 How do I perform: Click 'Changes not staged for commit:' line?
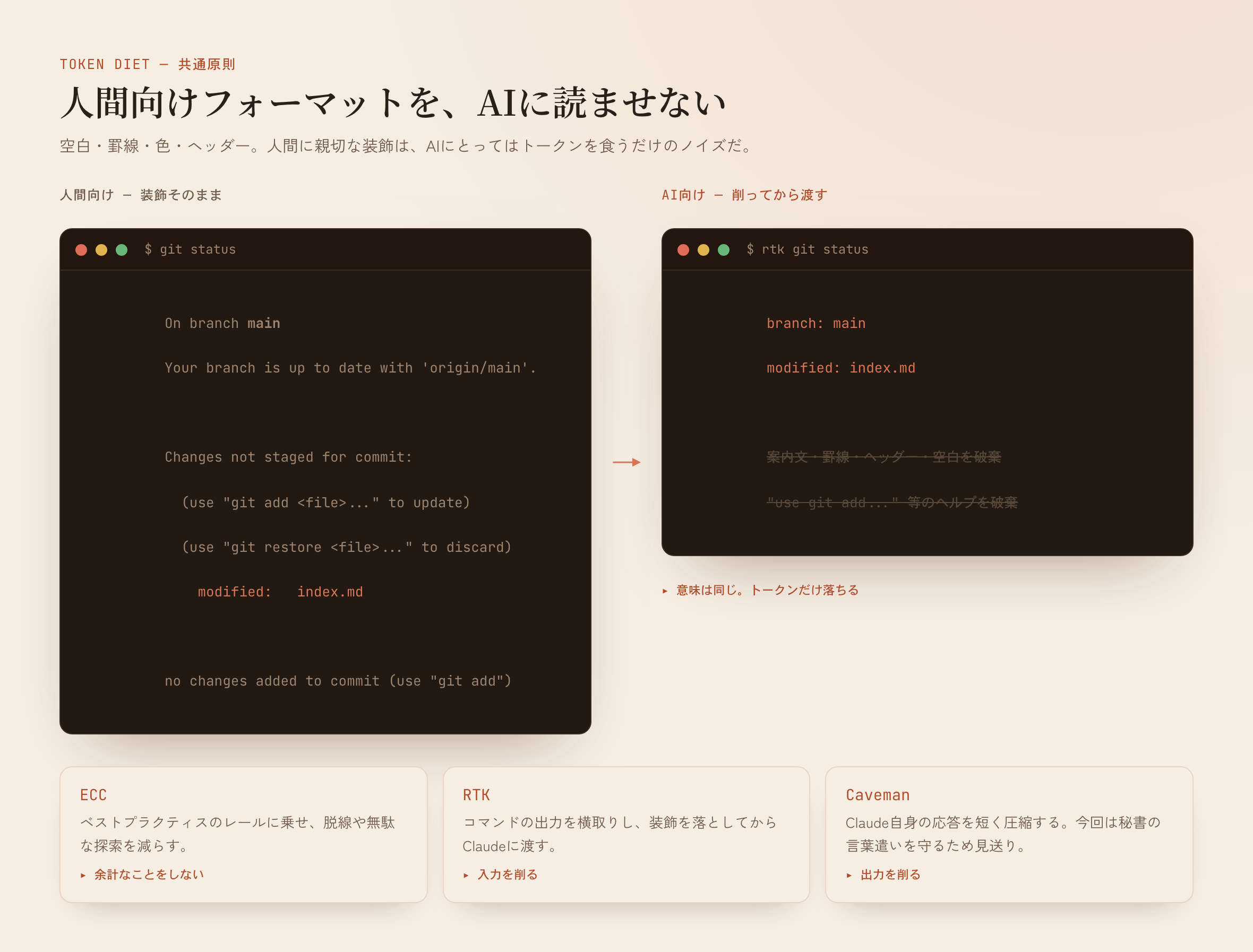point(289,457)
